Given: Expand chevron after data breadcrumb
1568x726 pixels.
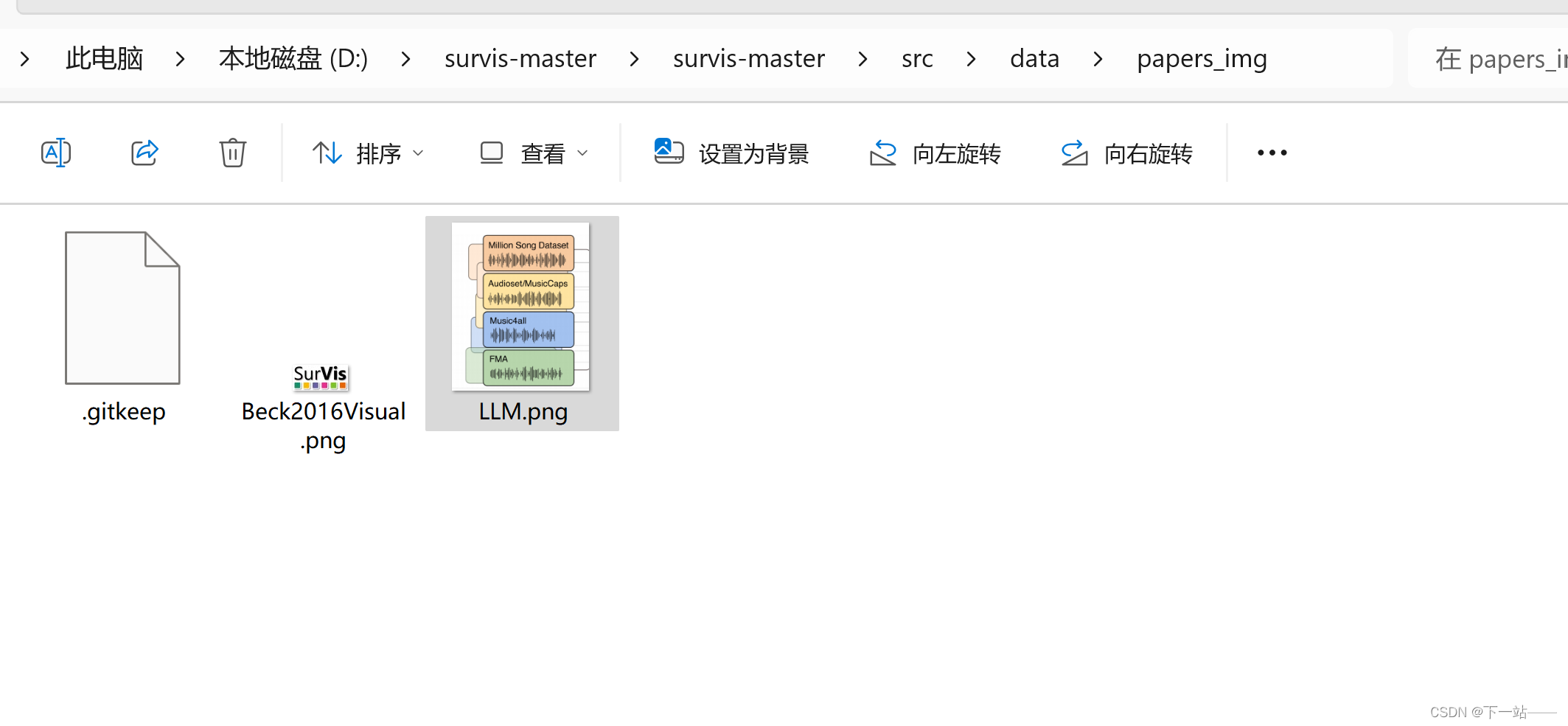Looking at the screenshot, I should [1098, 58].
